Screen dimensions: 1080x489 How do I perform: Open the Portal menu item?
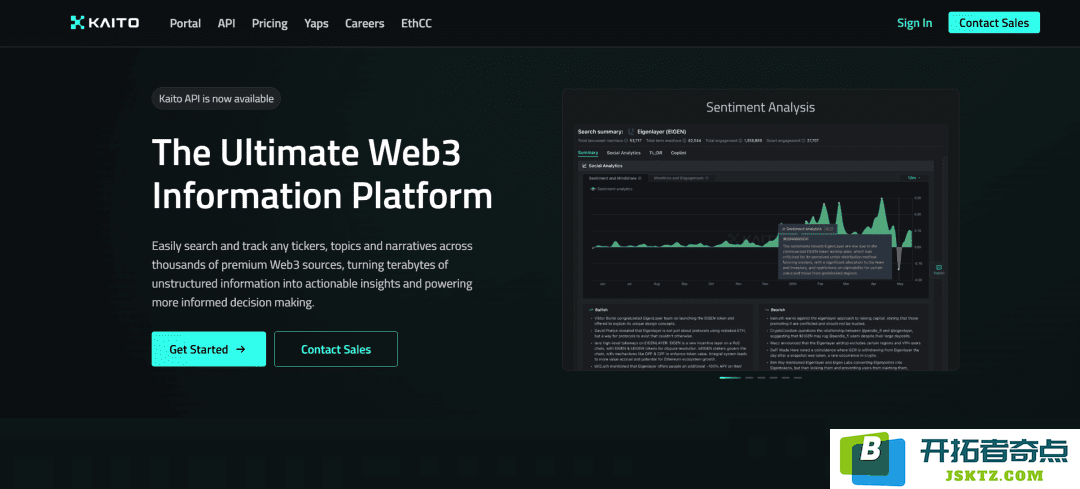185,23
